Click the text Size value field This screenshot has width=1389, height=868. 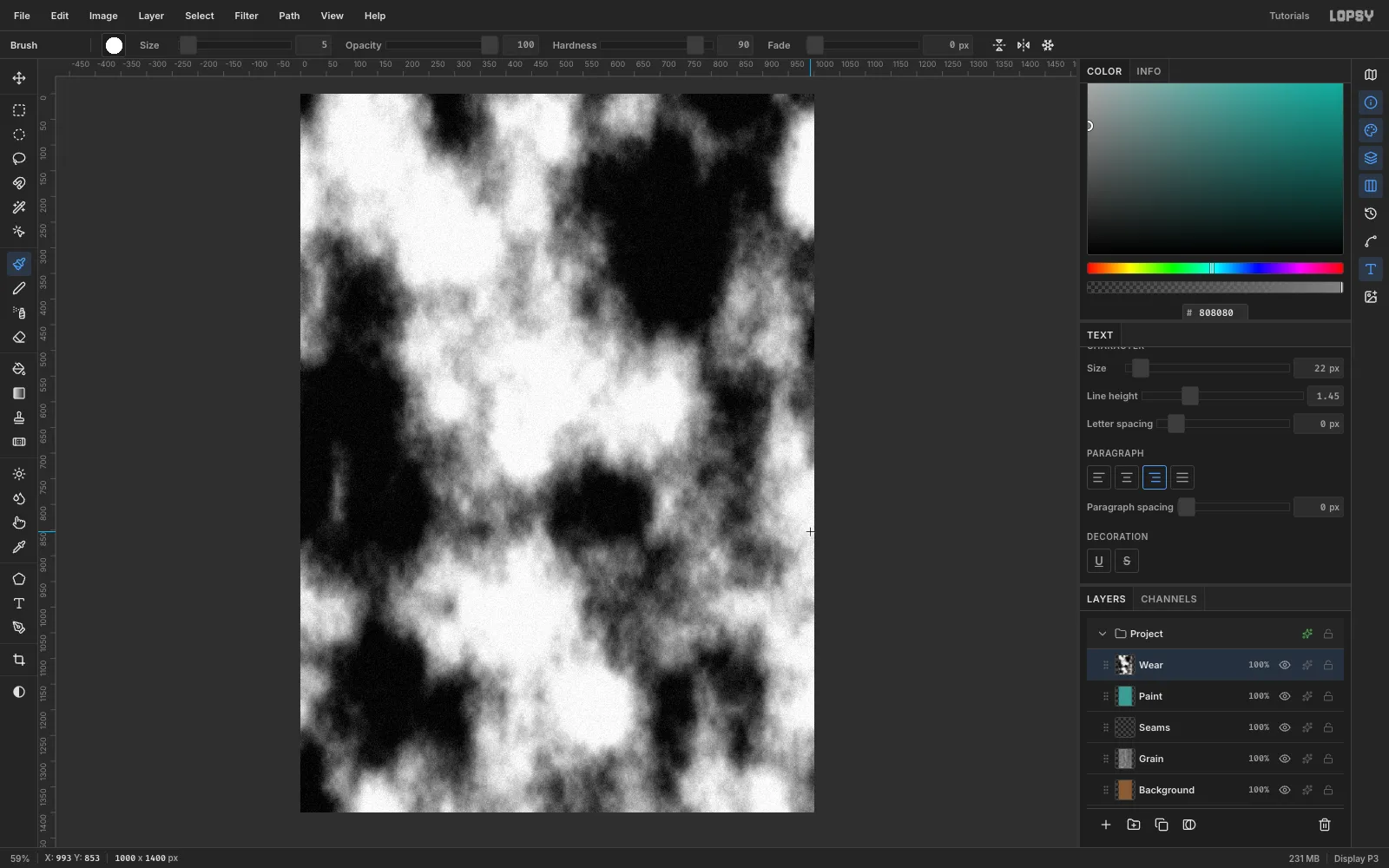click(x=1319, y=368)
